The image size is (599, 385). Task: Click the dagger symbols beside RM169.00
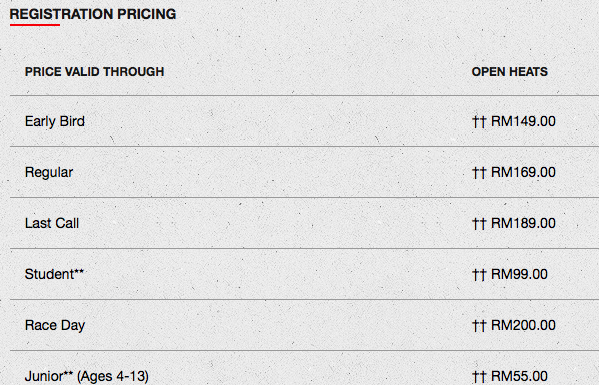[479, 173]
